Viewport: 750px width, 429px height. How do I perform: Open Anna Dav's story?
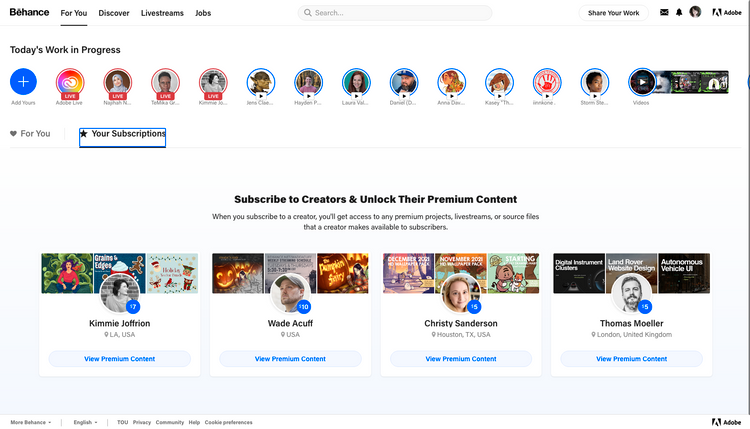(452, 82)
